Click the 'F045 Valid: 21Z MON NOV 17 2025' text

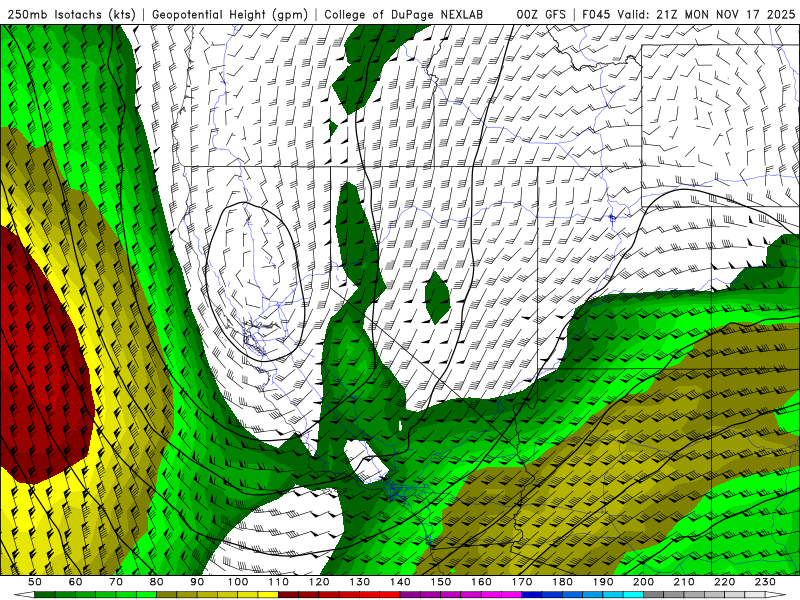click(689, 15)
